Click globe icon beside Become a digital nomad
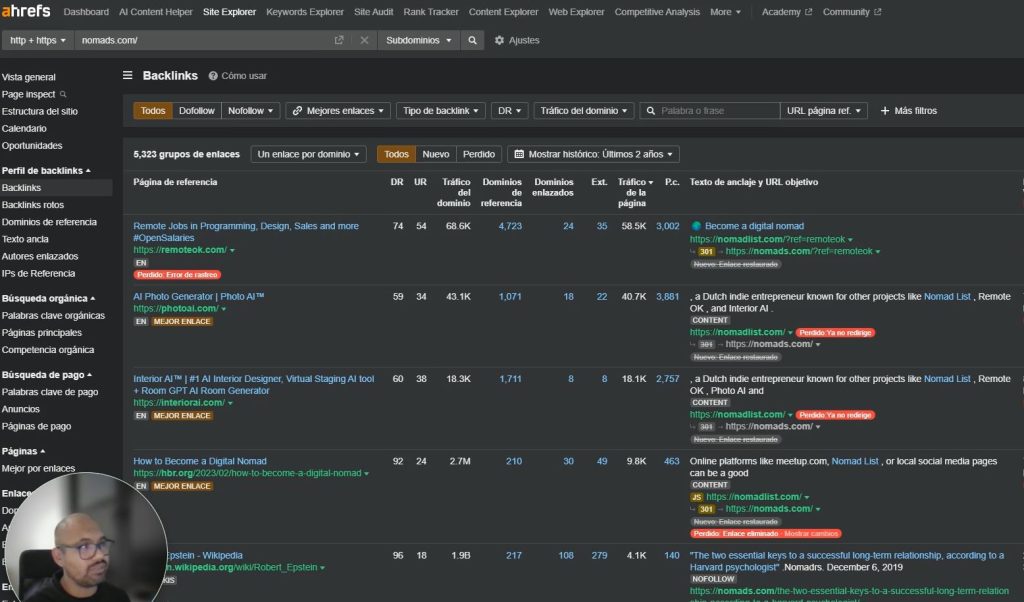The height and width of the screenshot is (602, 1024). coord(696,226)
